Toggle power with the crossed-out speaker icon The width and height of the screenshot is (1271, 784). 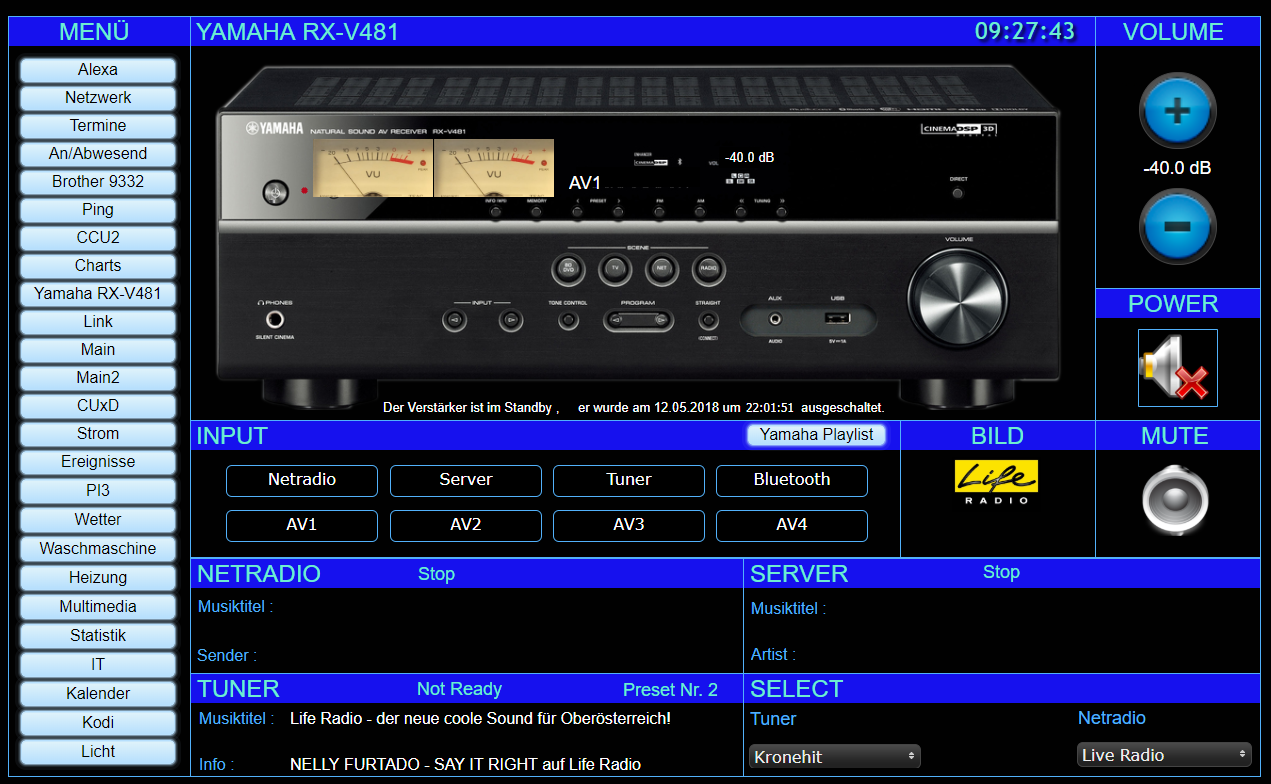(1178, 368)
